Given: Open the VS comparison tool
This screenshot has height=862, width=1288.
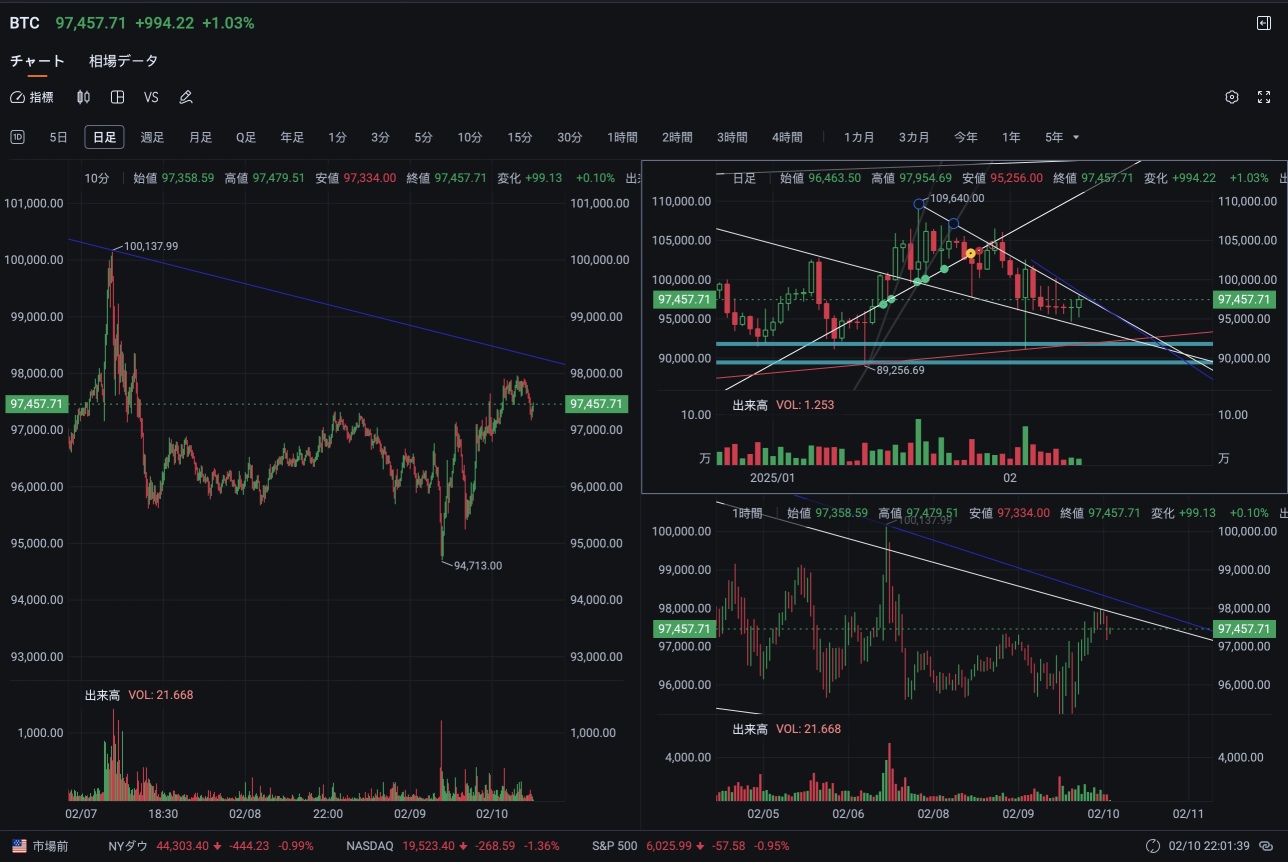Looking at the screenshot, I should 151,97.
